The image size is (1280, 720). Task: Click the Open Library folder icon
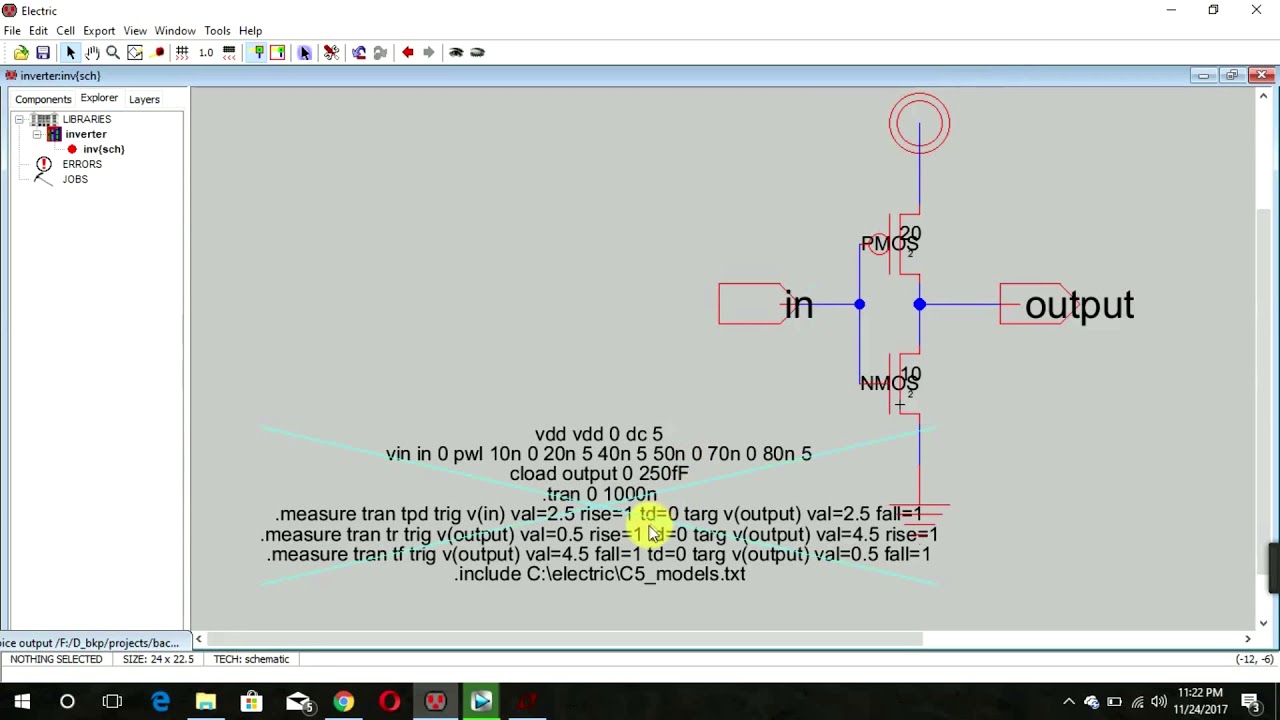pos(21,52)
